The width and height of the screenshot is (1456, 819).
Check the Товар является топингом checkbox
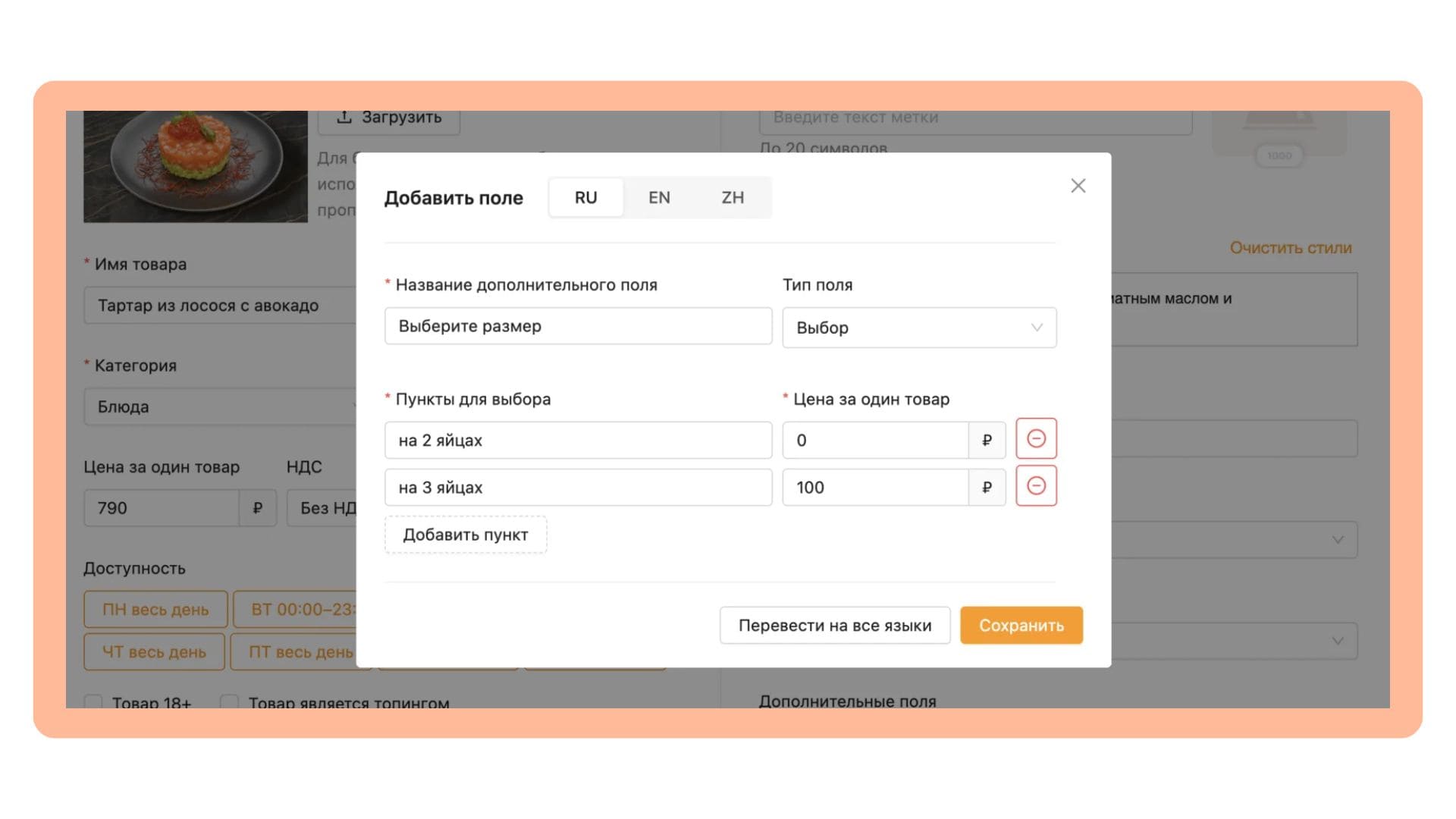point(229,702)
